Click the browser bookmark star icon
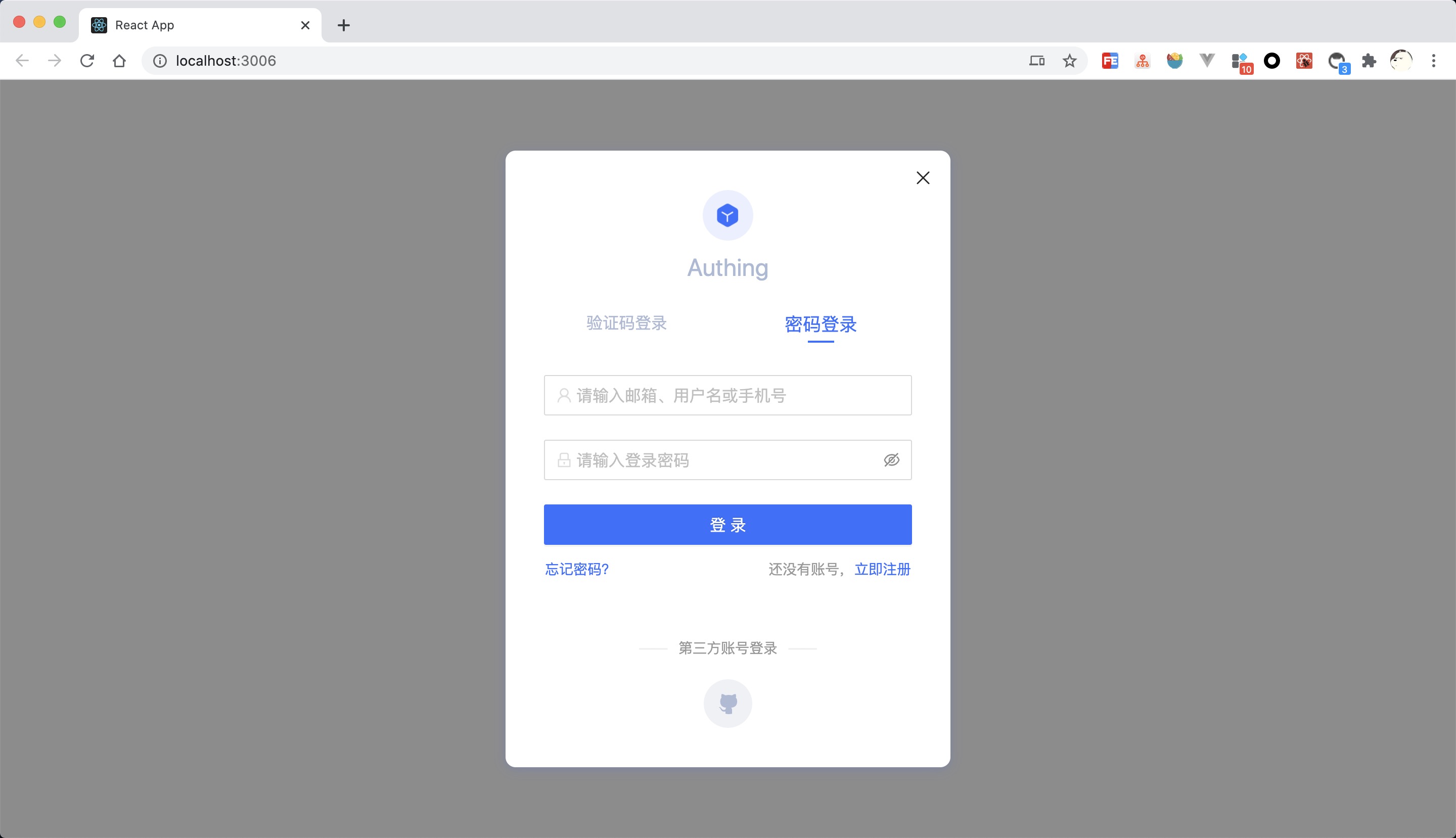This screenshot has height=838, width=1456. pyautogui.click(x=1070, y=60)
